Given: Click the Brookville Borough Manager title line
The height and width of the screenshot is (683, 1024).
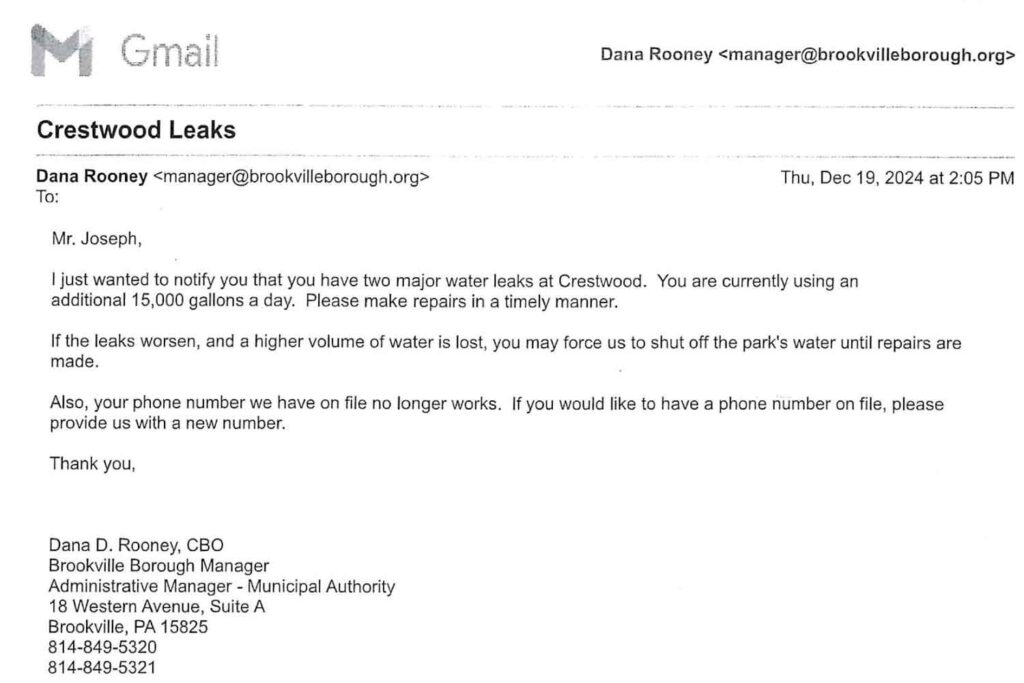Looking at the screenshot, I should point(158,566).
